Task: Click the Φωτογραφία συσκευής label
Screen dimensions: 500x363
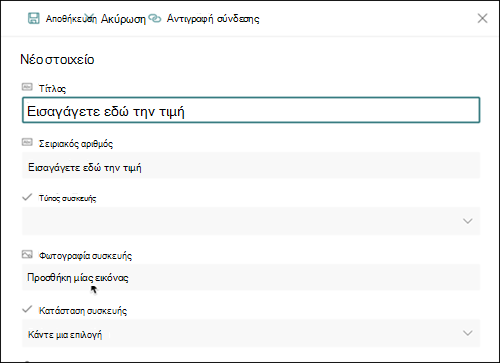Action: tap(85, 256)
